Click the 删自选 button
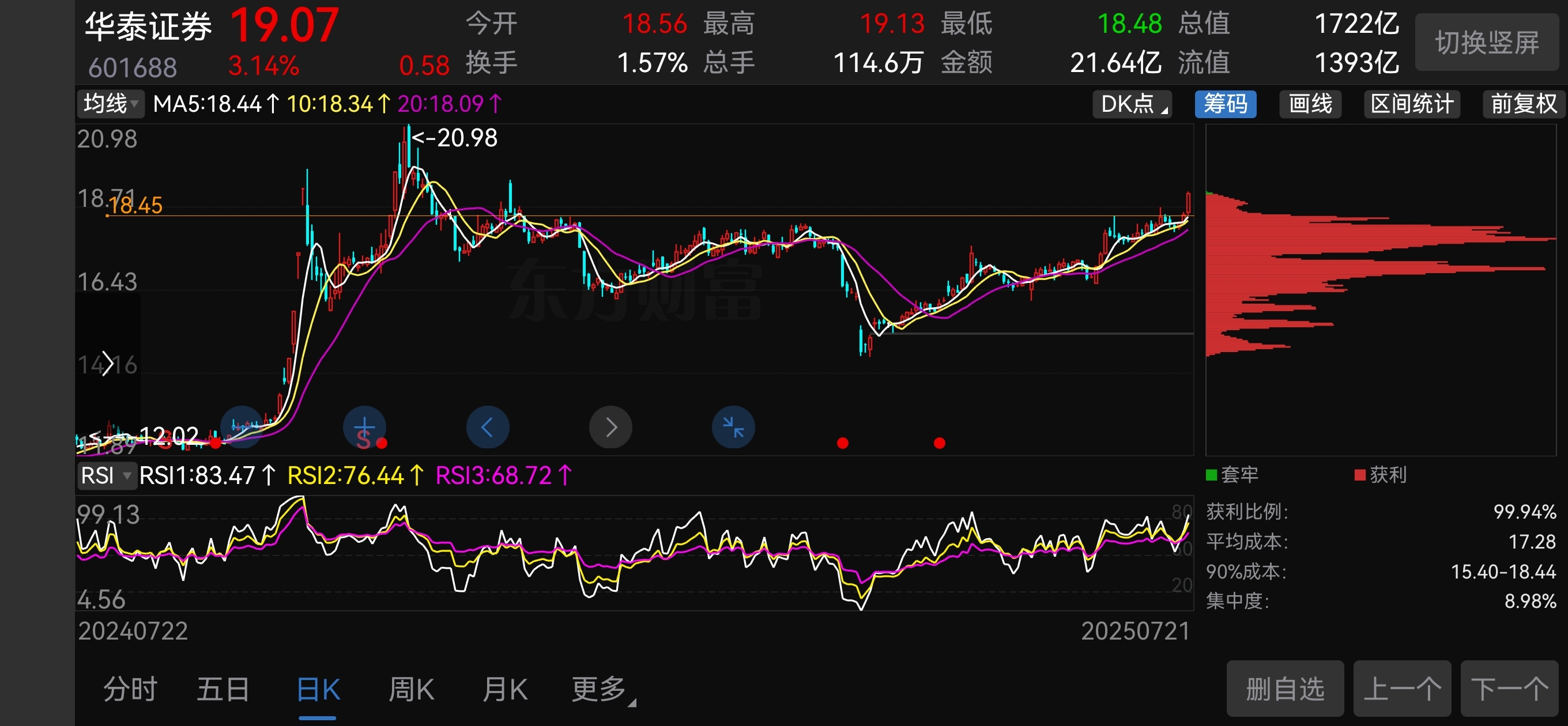 coord(1285,689)
